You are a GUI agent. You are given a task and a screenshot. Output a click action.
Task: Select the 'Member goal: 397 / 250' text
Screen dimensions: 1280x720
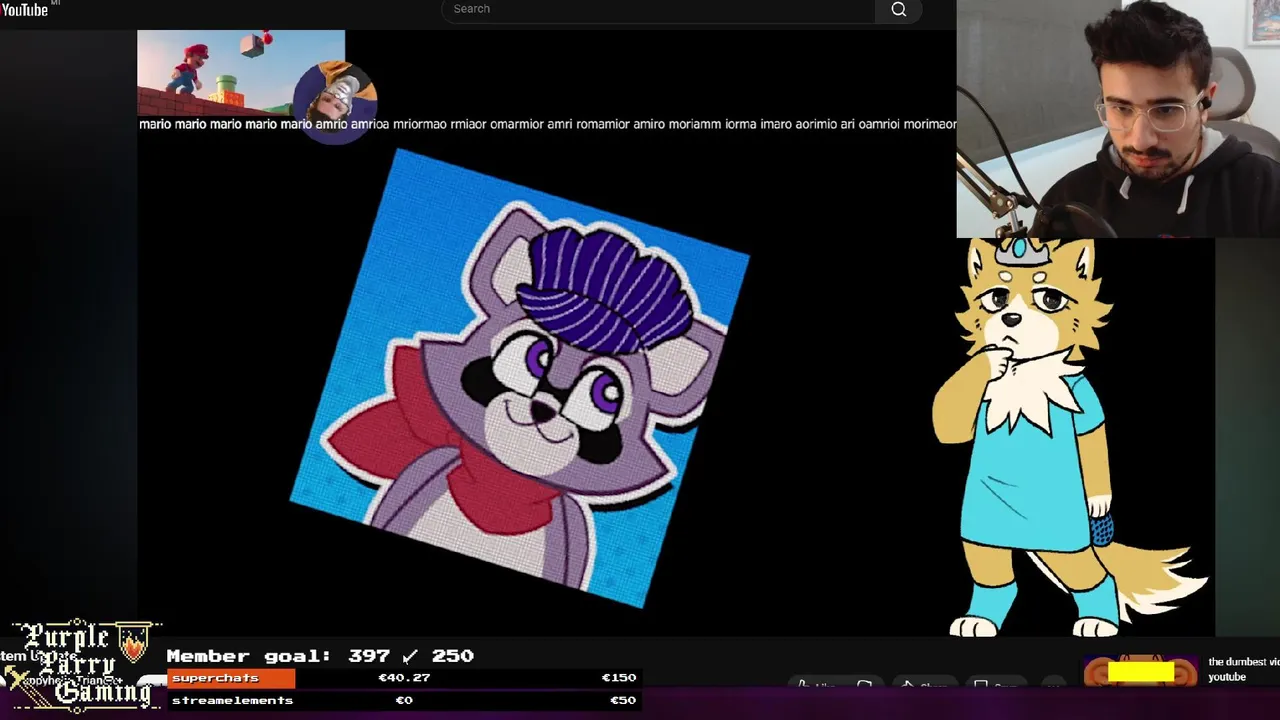320,656
